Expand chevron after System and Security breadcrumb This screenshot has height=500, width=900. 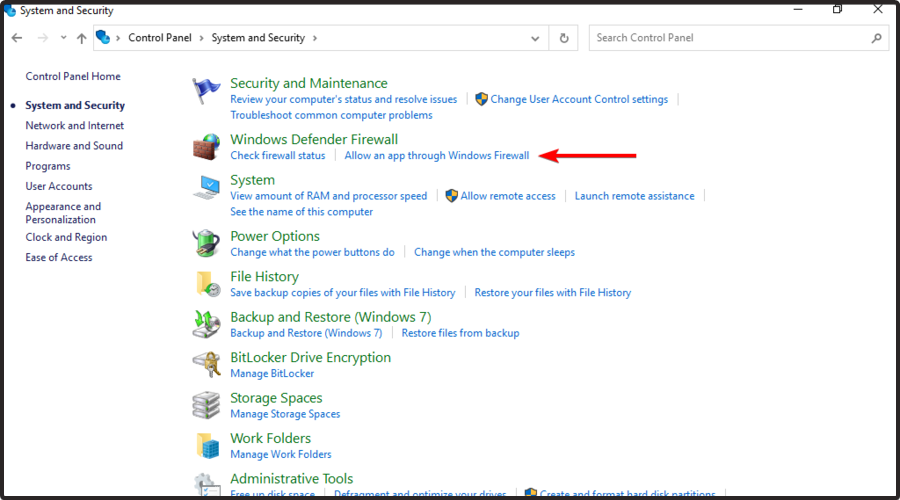(315, 38)
